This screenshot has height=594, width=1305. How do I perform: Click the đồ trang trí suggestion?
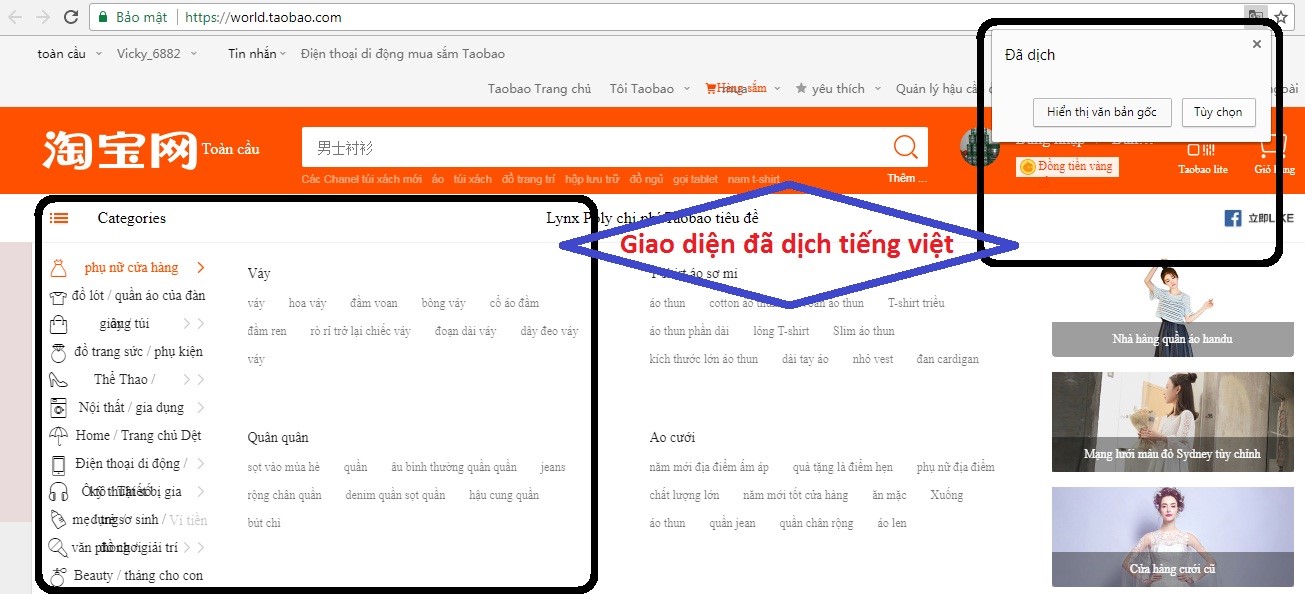[x=529, y=179]
